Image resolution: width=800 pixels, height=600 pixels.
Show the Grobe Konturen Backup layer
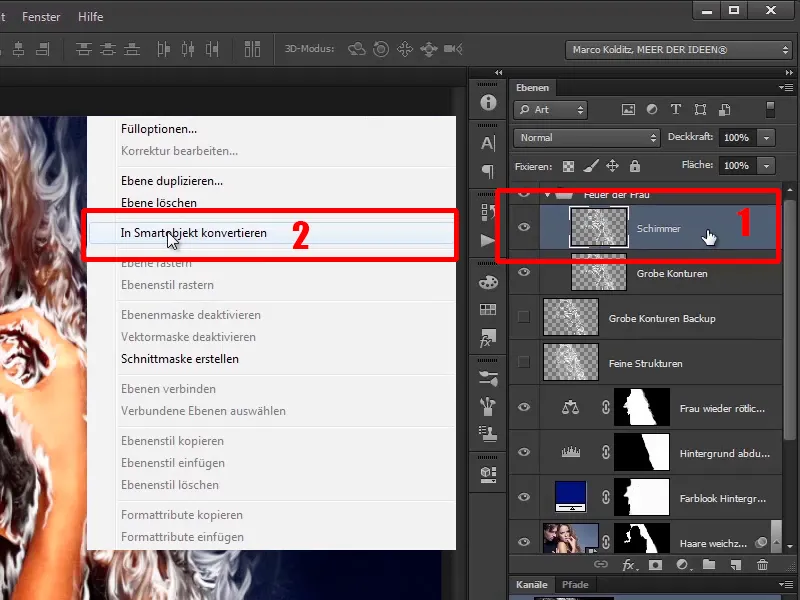[524, 317]
